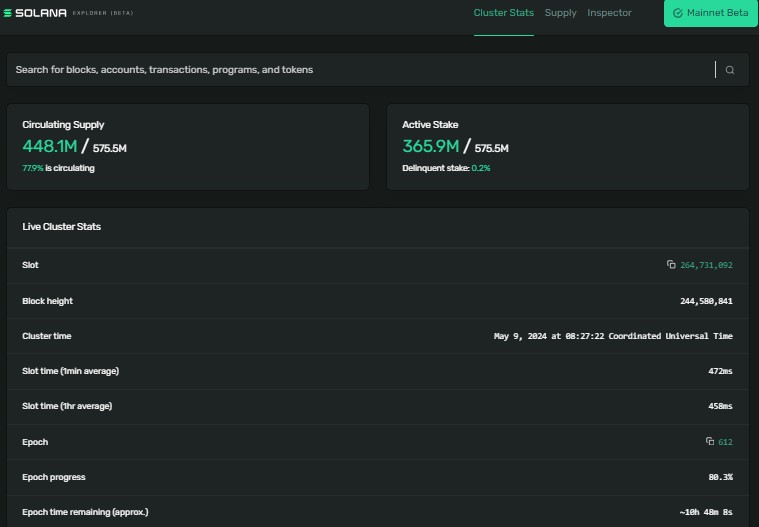Image resolution: width=759 pixels, height=527 pixels.
Task: Copy the epoch number using the copy icon
Action: pyautogui.click(x=709, y=441)
